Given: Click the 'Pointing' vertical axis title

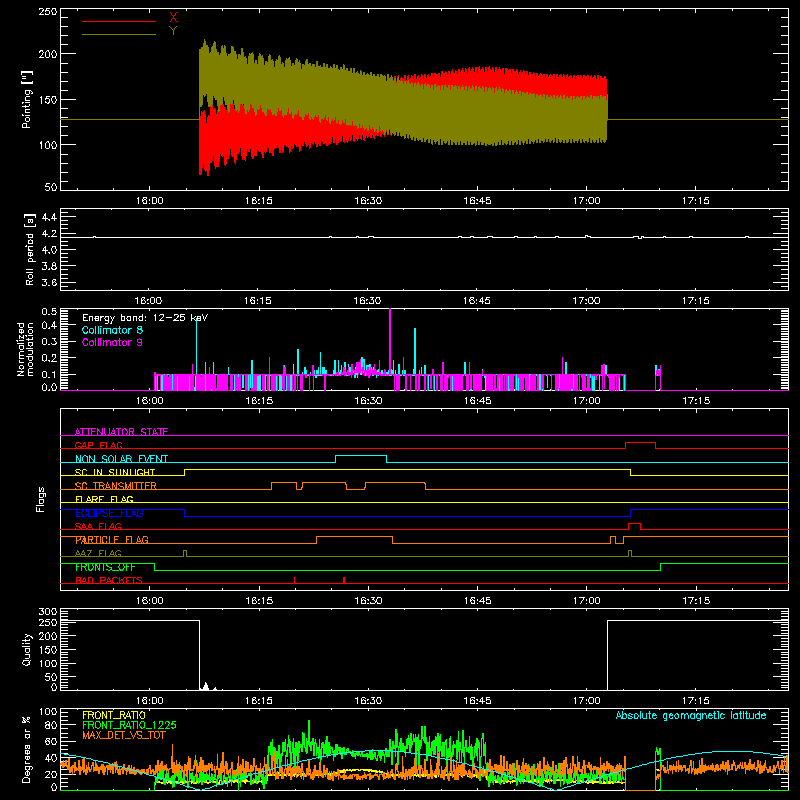Looking at the screenshot, I should [26, 99].
